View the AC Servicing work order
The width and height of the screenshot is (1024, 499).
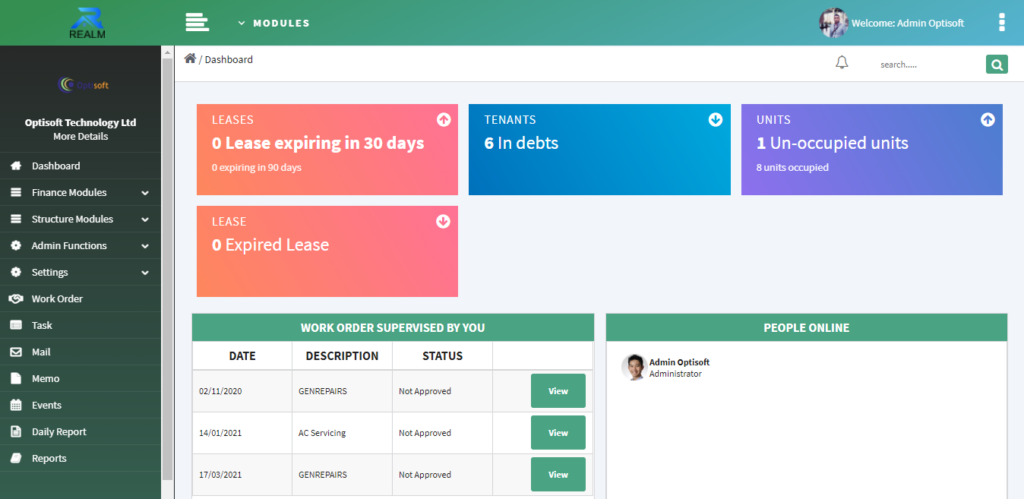[x=558, y=432]
